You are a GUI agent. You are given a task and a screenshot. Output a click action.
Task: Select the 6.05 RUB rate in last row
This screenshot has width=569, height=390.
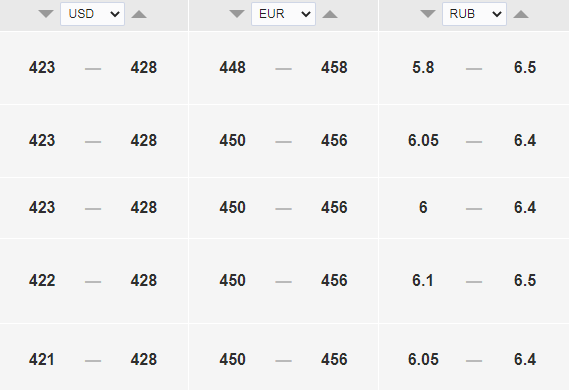pos(423,360)
